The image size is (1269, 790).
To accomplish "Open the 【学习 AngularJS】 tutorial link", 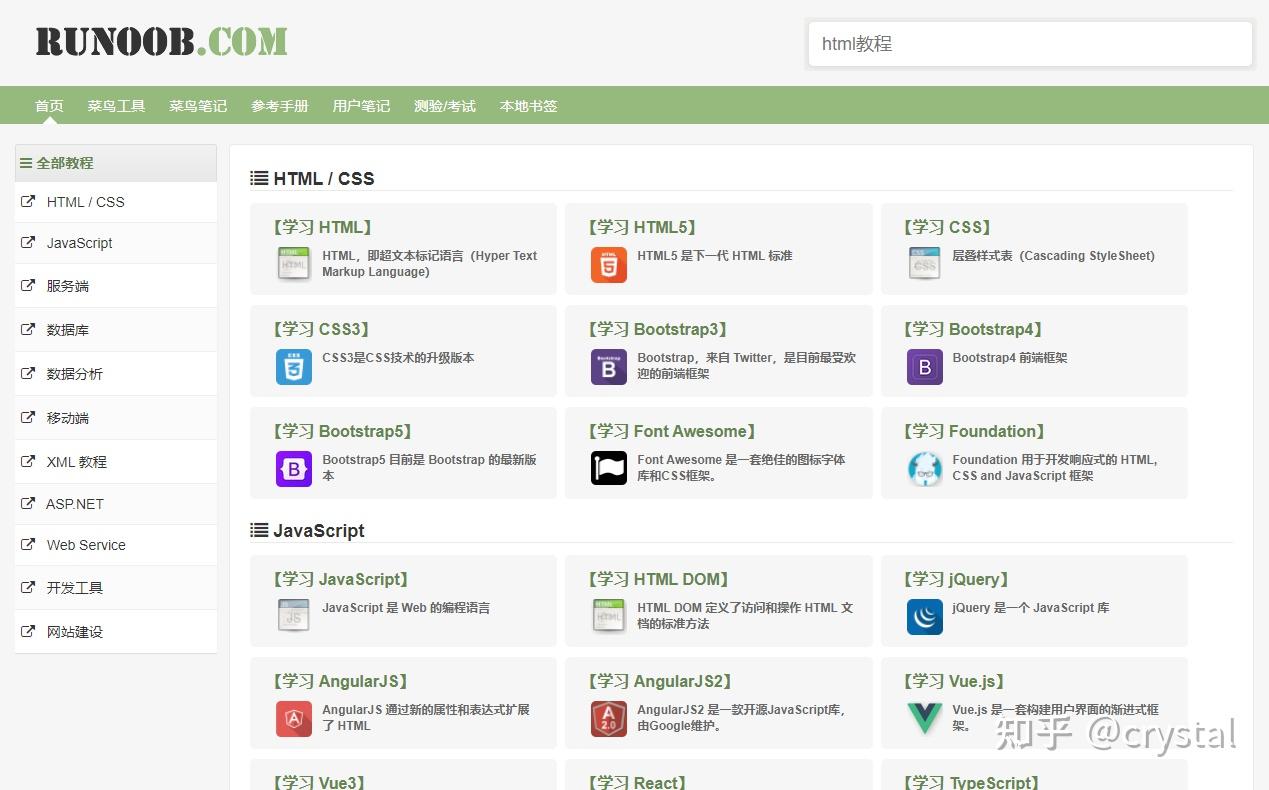I will tap(340, 681).
